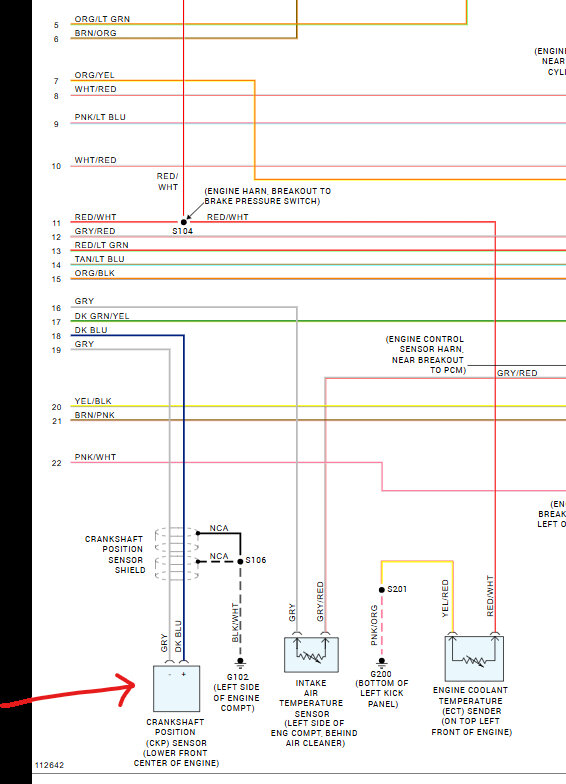Select the PNK/LT BLU wire label
Image resolution: width=566 pixels, height=784 pixels.
tap(100, 117)
